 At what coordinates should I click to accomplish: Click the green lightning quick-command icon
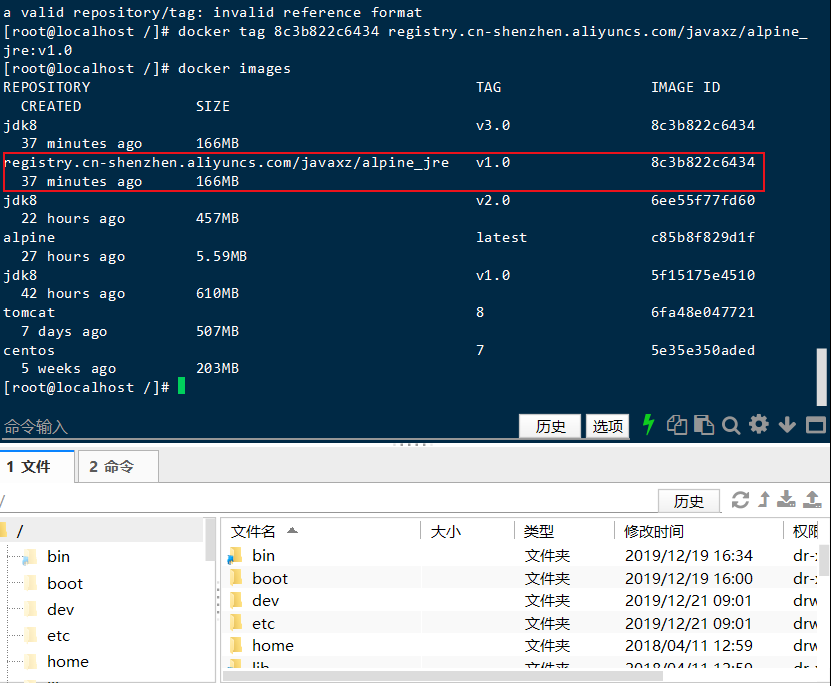point(648,425)
